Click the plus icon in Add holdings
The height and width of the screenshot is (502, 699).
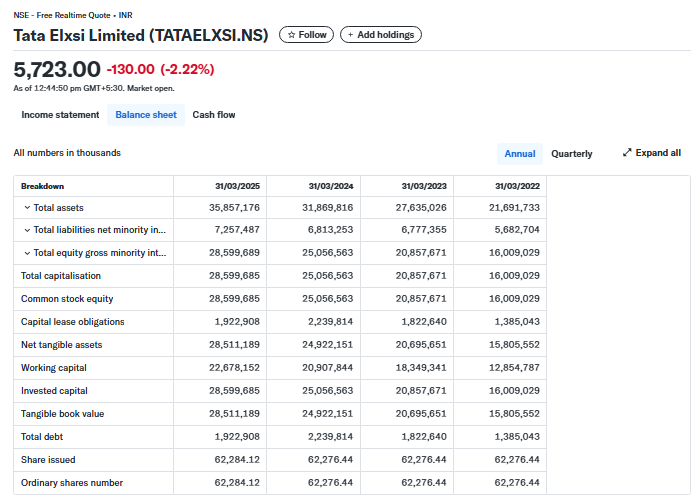click(x=350, y=35)
